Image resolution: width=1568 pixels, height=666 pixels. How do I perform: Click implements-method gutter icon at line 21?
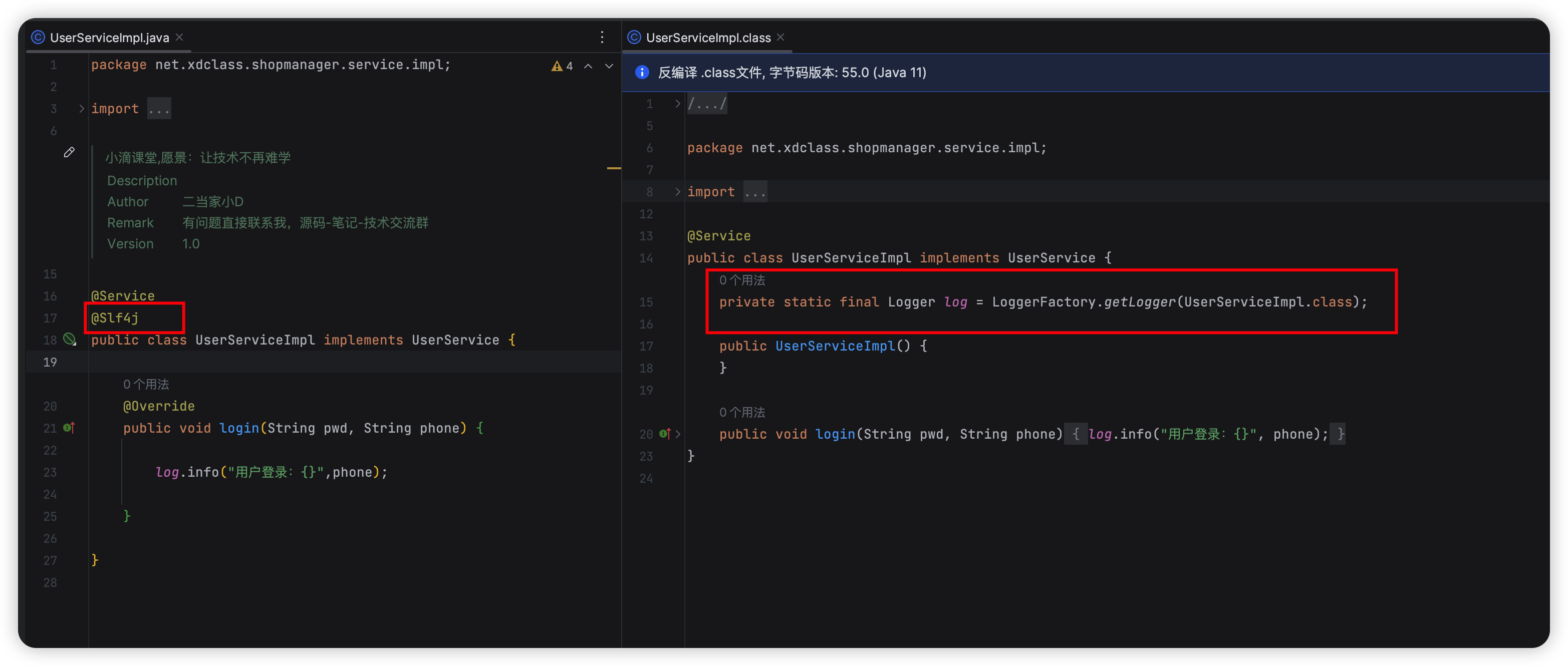click(x=69, y=428)
